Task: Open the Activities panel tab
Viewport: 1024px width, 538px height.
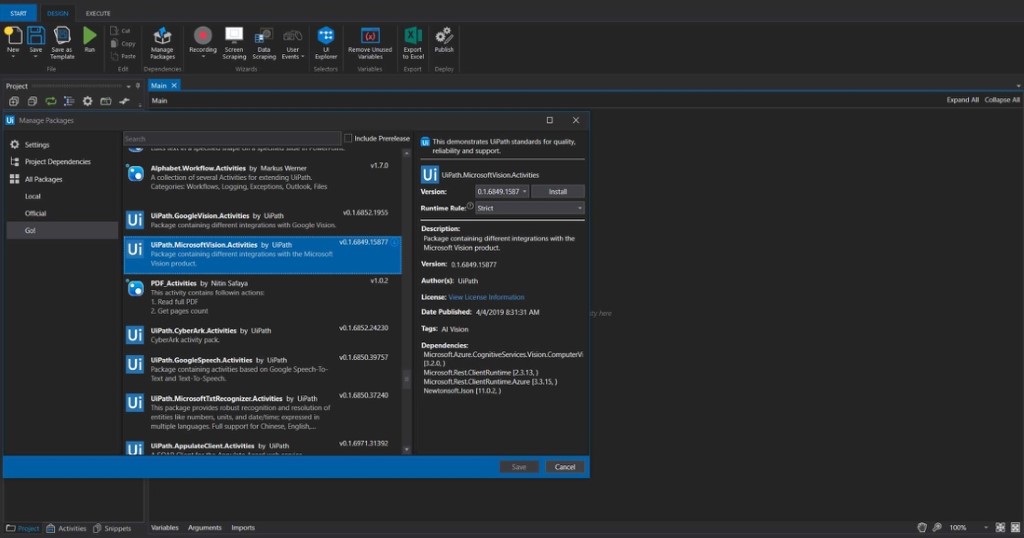Action: (66, 528)
